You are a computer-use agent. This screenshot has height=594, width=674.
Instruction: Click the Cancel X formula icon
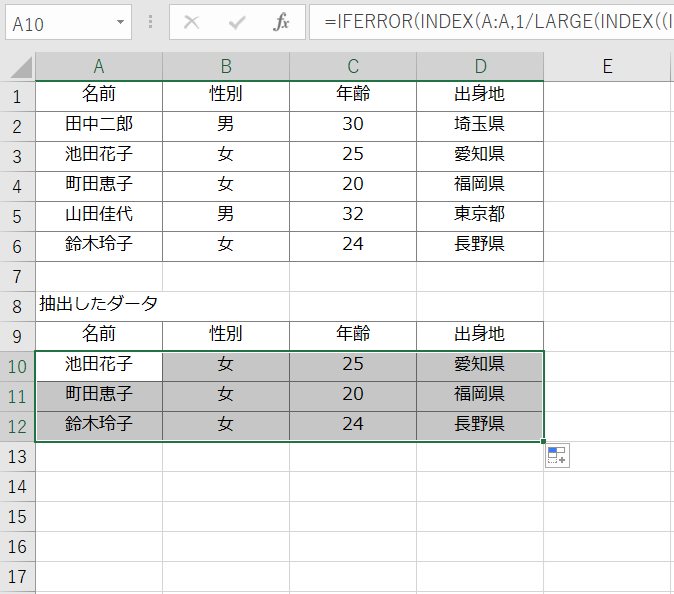coord(192,22)
